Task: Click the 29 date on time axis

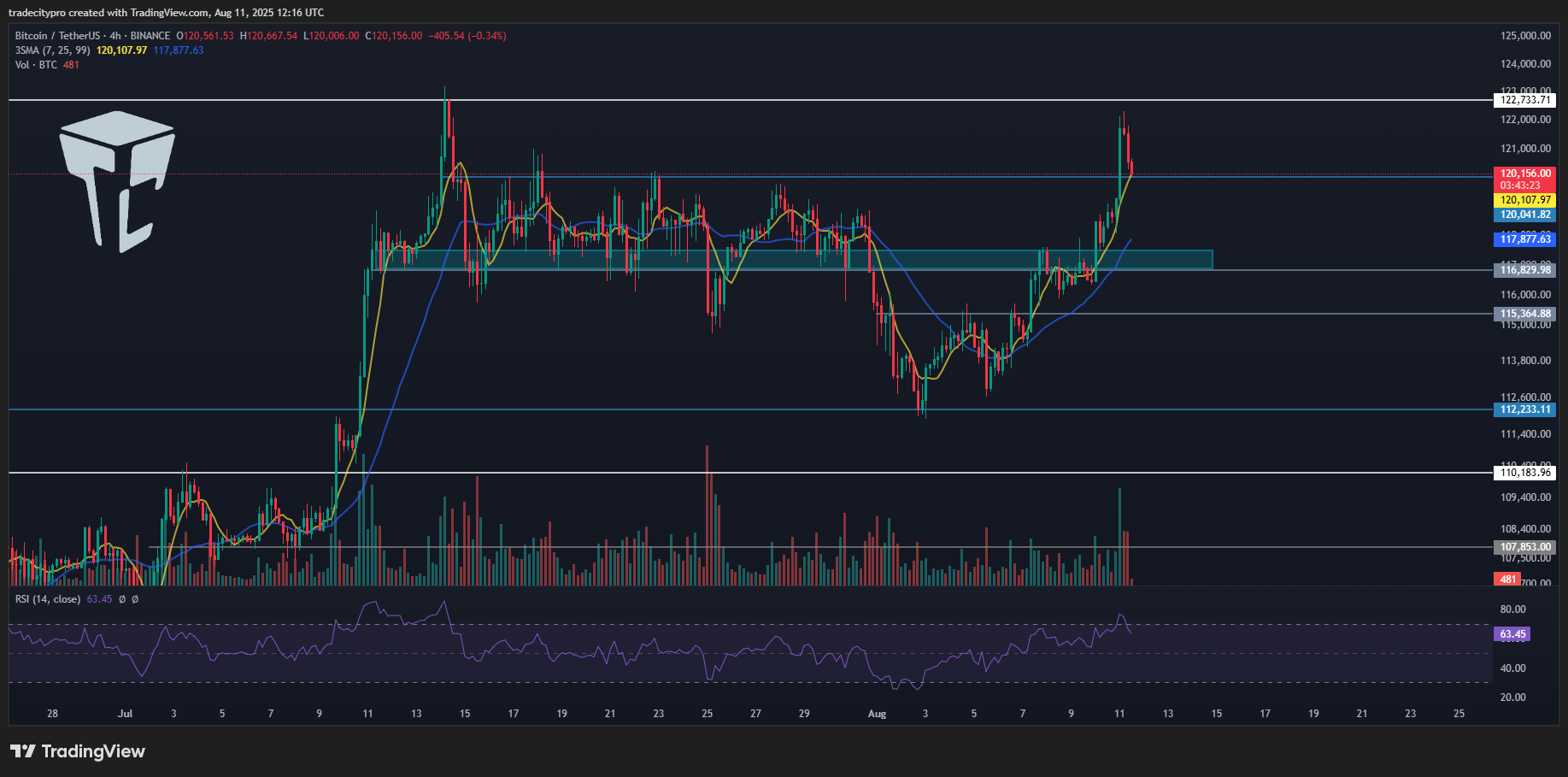Action: [x=804, y=714]
